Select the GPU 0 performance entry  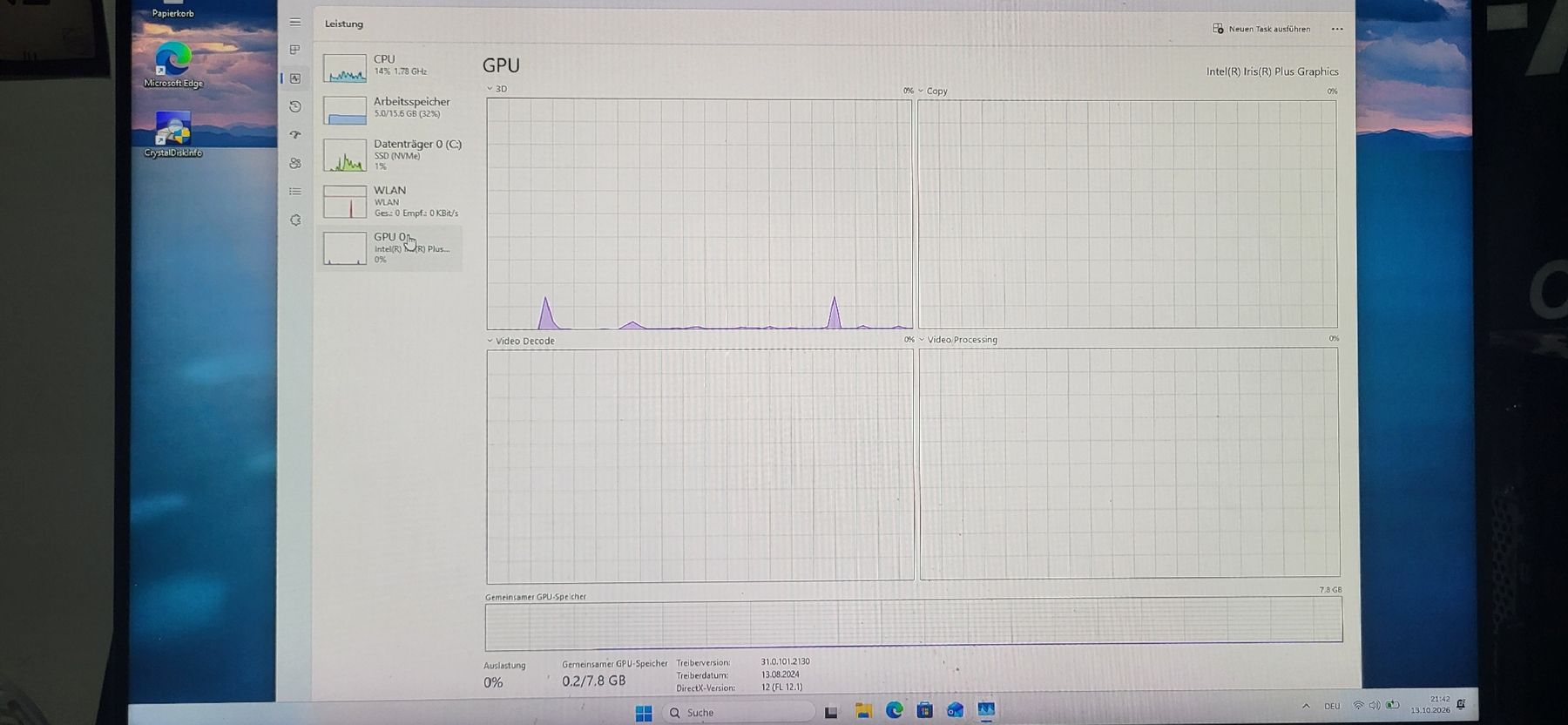[389, 248]
